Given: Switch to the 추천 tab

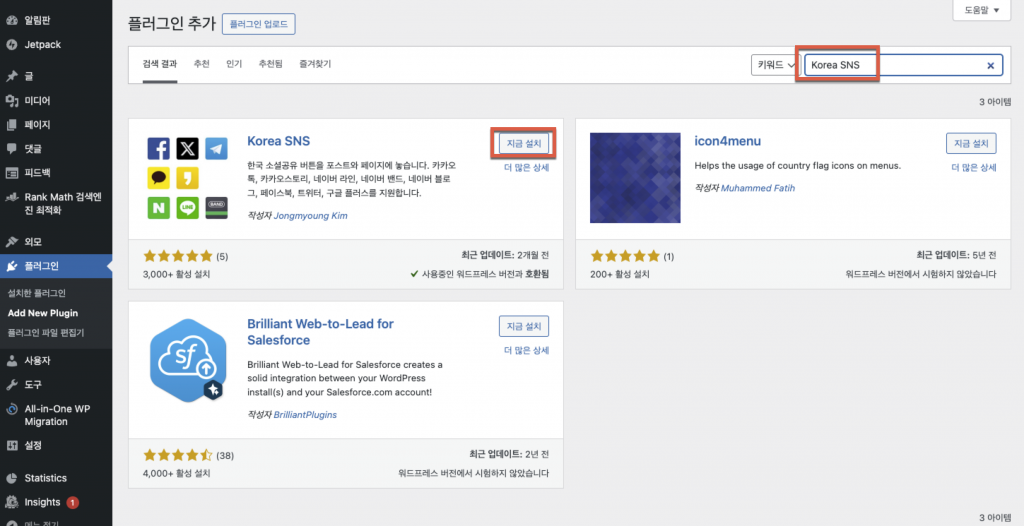Looking at the screenshot, I should [201, 64].
